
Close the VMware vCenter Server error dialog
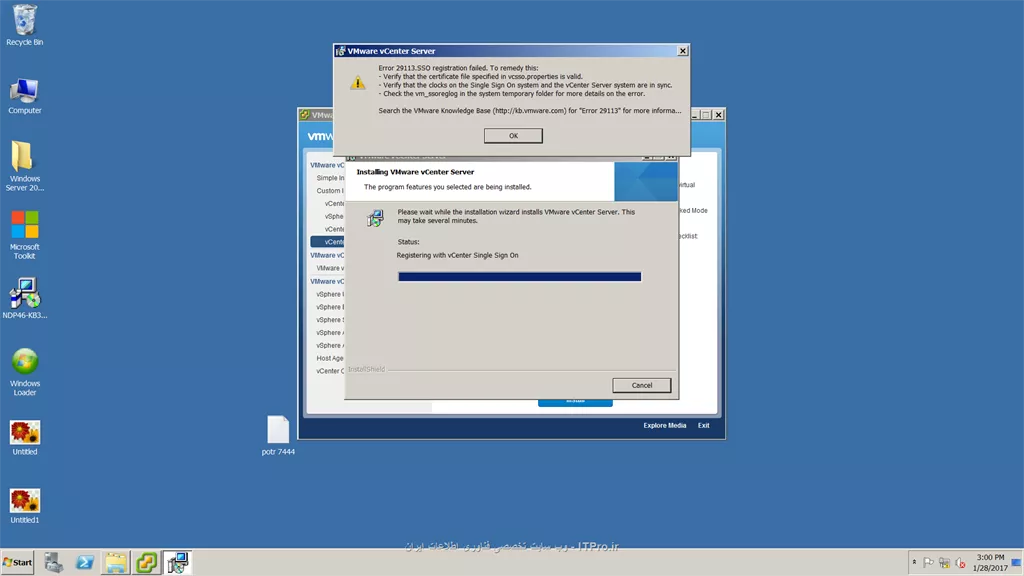[682, 51]
